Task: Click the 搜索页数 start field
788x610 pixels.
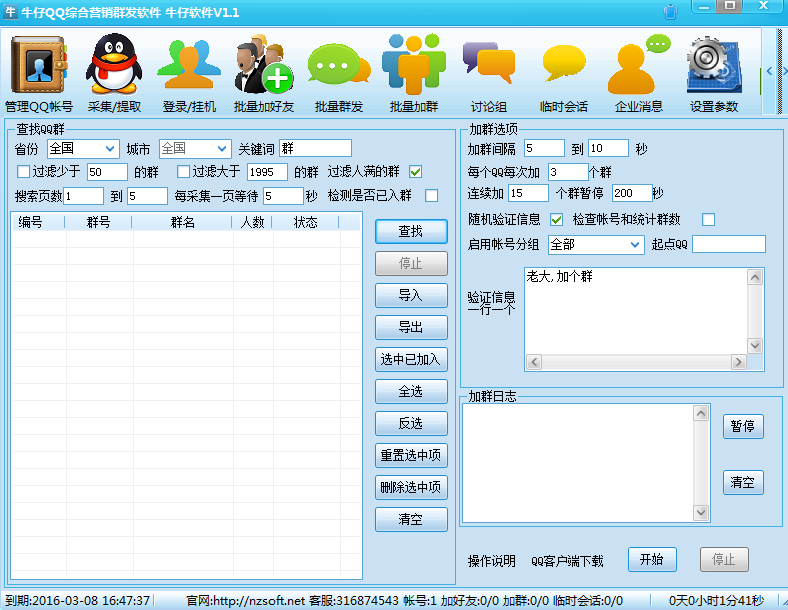Action: pyautogui.click(x=83, y=196)
